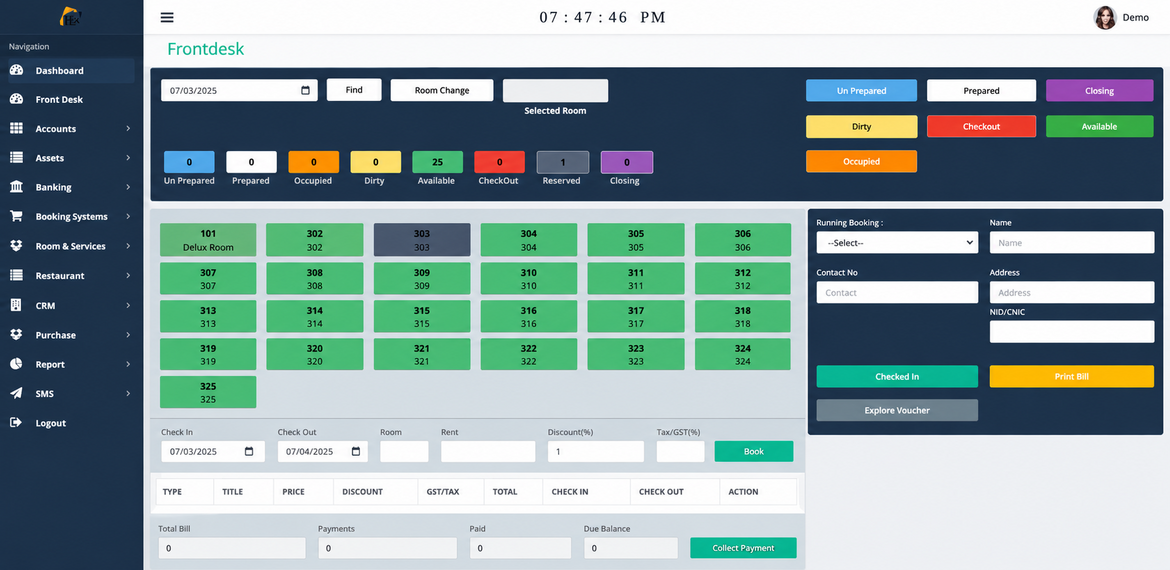Image resolution: width=1170 pixels, height=570 pixels.
Task: Expand the Restaurant submenu arrow
Action: (128, 276)
